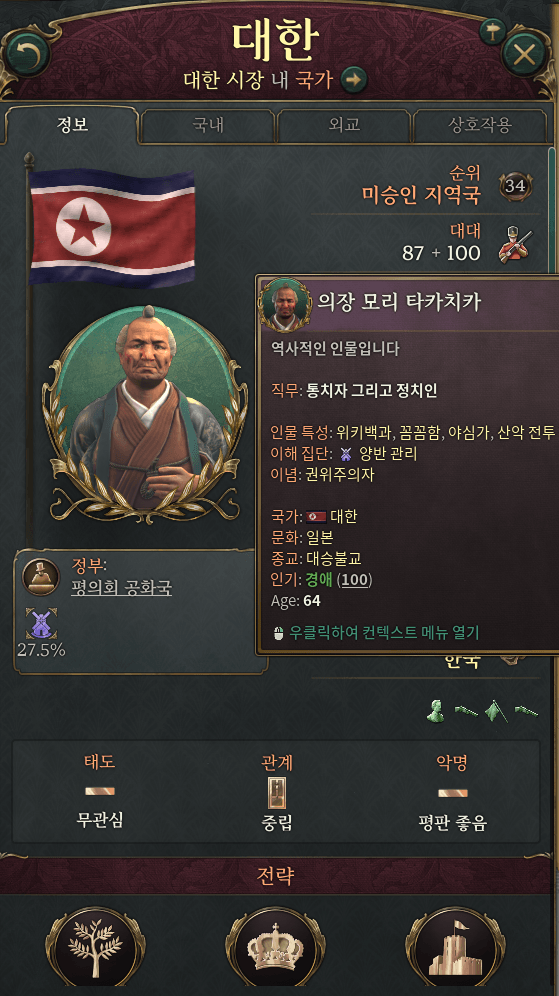Pin the panel with the pushpin icon
This screenshot has height=996, width=559.
492,30
